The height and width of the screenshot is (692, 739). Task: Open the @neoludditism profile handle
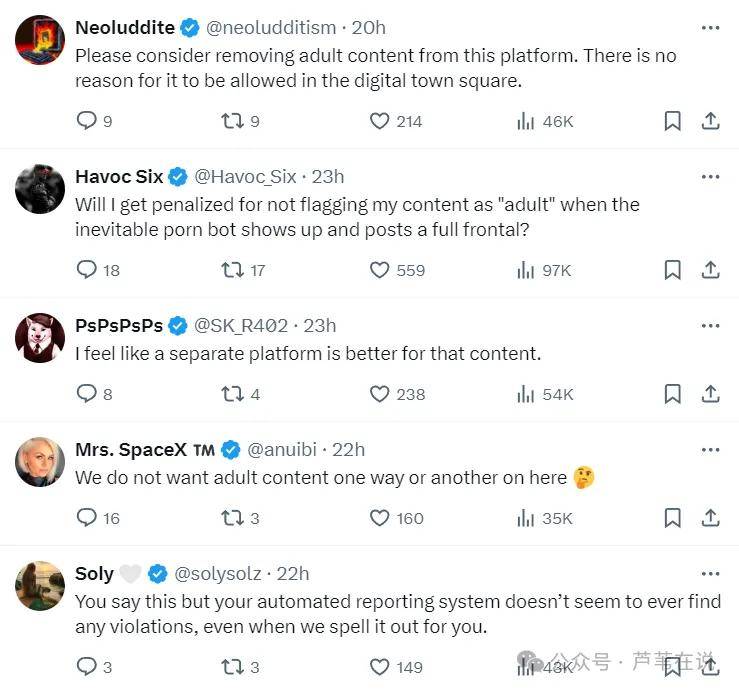click(271, 28)
